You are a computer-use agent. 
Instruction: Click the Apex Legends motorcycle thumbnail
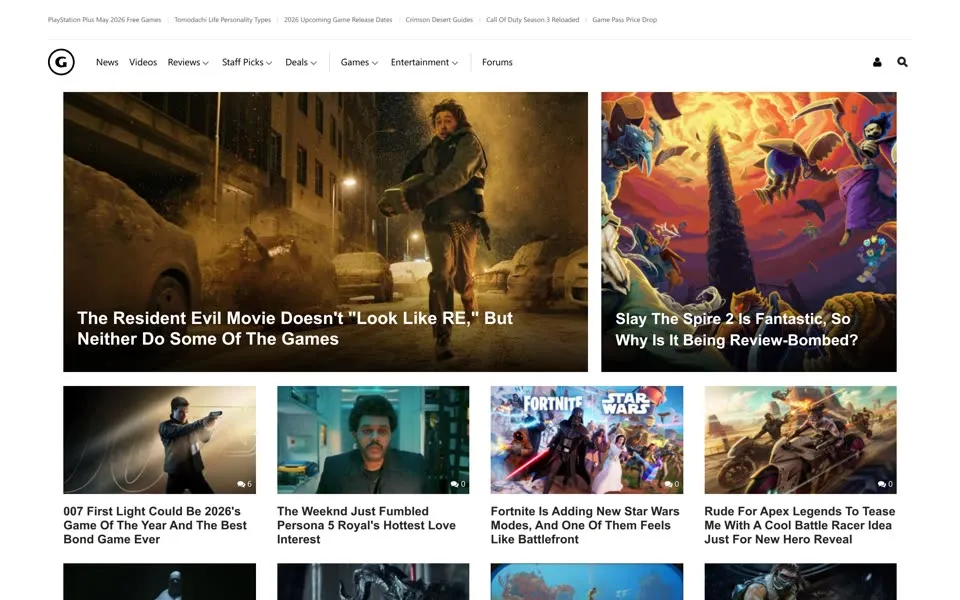[800, 440]
